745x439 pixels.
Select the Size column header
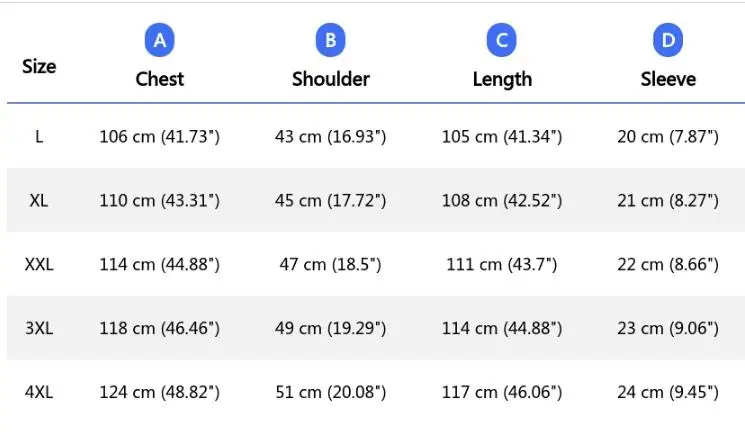pyautogui.click(x=39, y=67)
